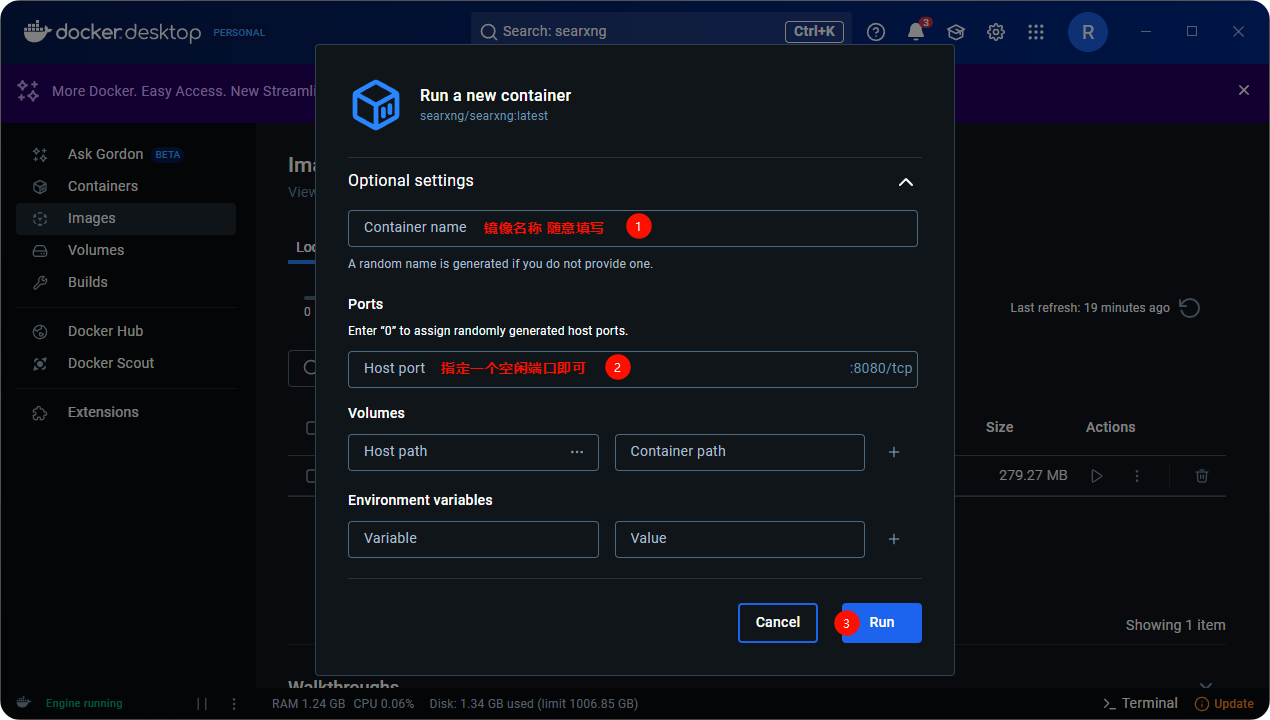
Task: Delete the image with trash icon
Action: [x=1202, y=476]
